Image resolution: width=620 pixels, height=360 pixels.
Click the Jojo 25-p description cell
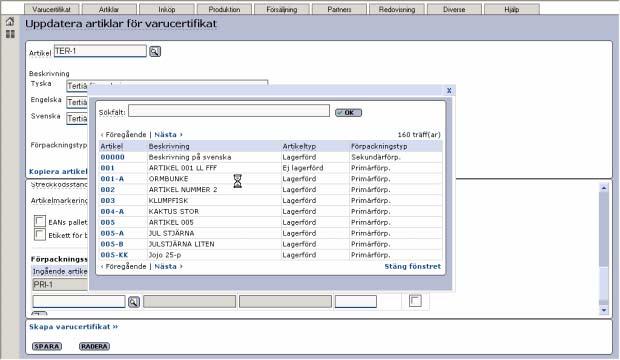point(165,255)
